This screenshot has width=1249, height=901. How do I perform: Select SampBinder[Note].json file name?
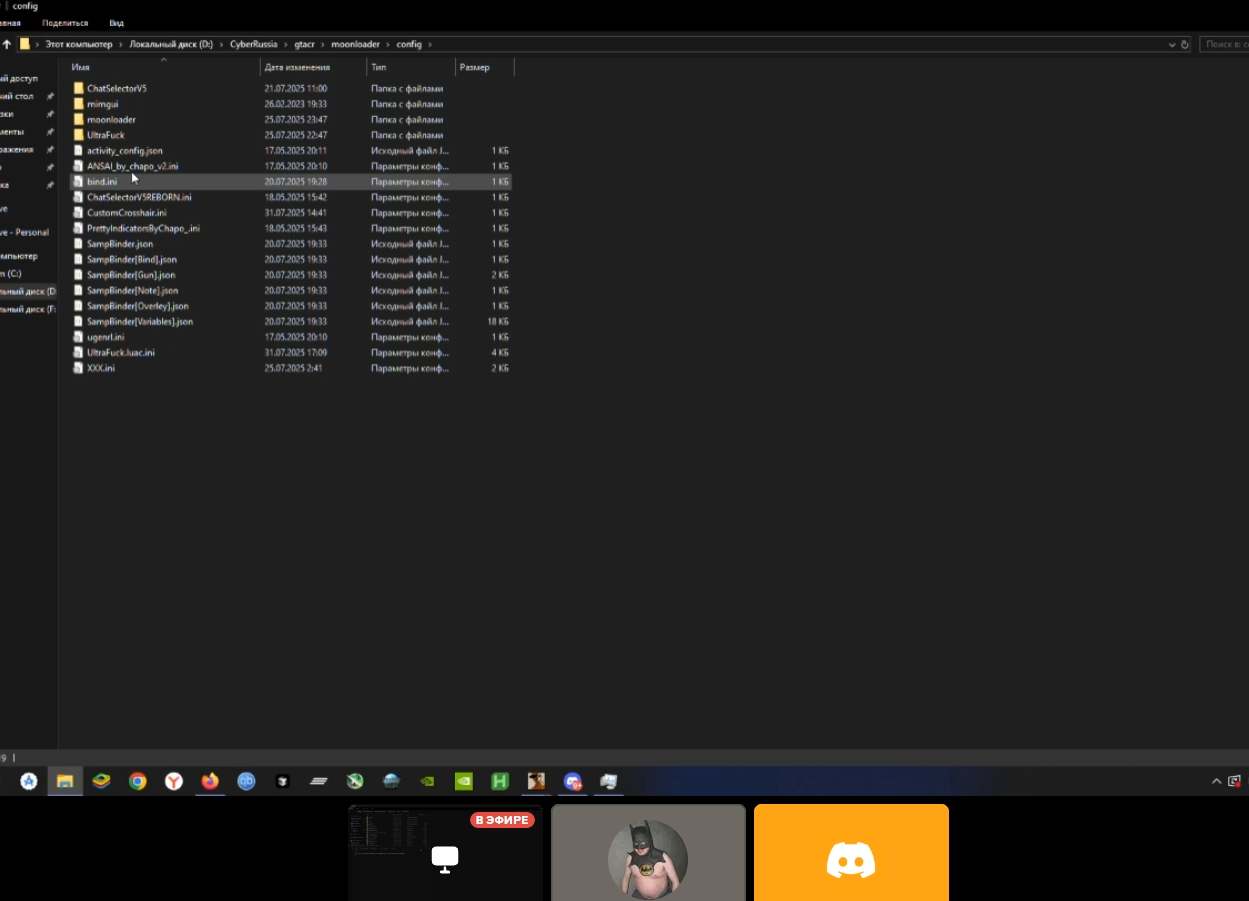pos(132,290)
